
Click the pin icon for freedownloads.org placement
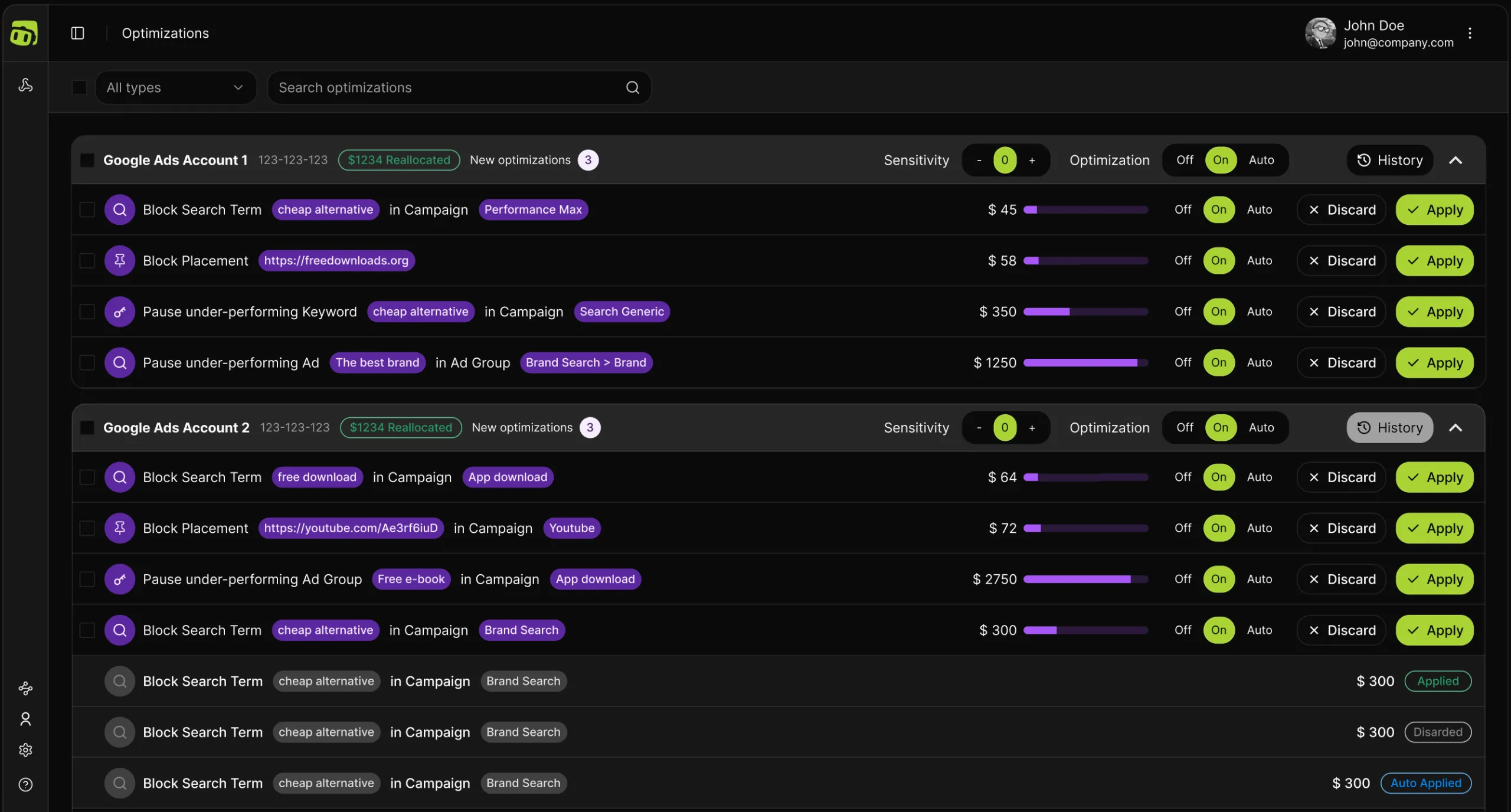point(120,261)
